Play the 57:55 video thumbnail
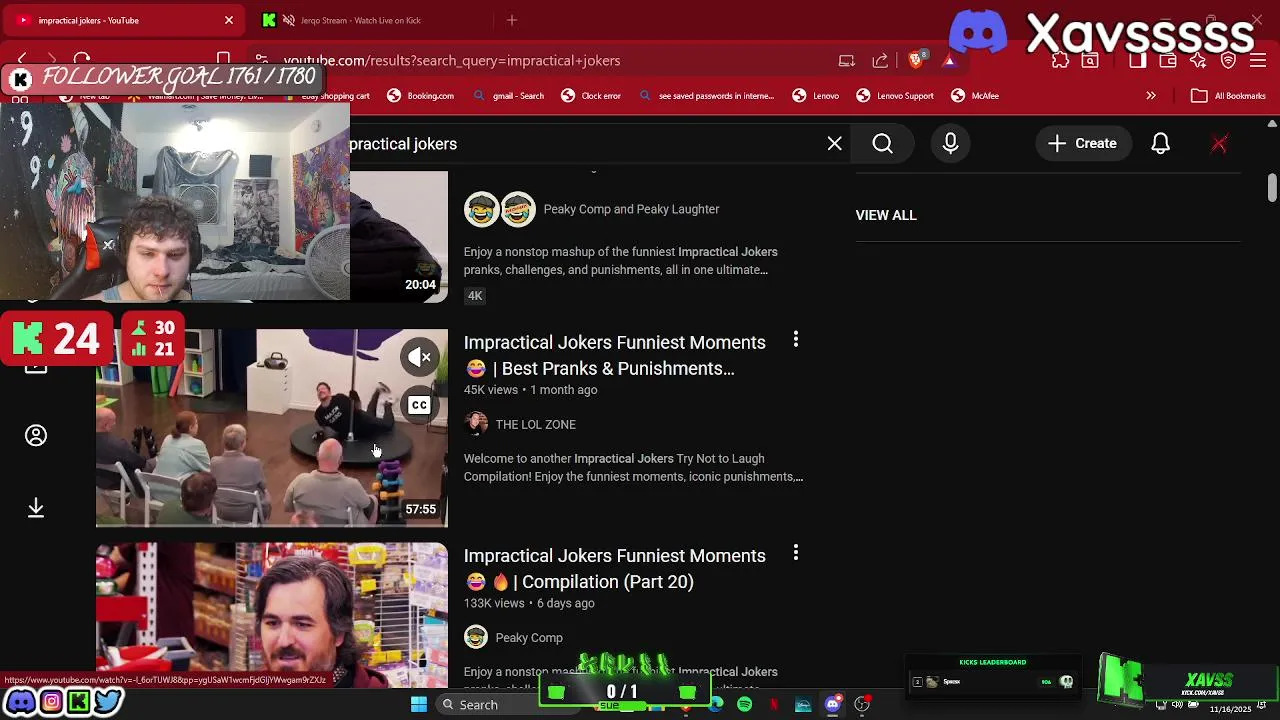The image size is (1280, 720). 272,428
